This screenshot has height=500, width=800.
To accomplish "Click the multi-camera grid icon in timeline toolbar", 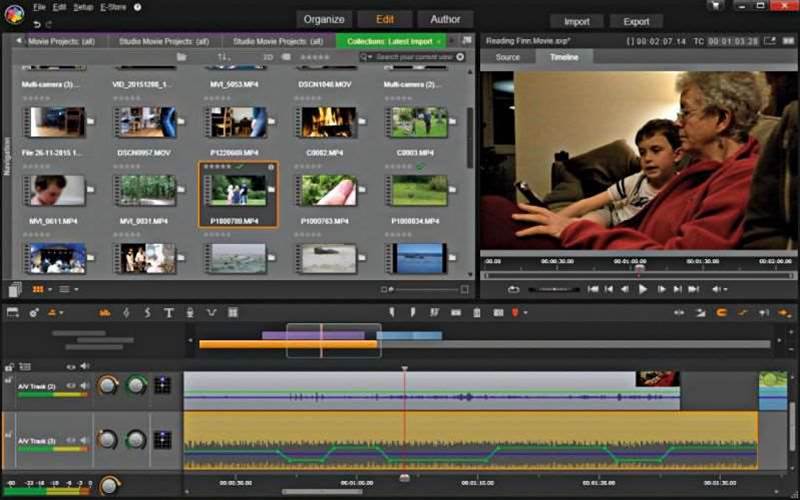I will point(233,313).
